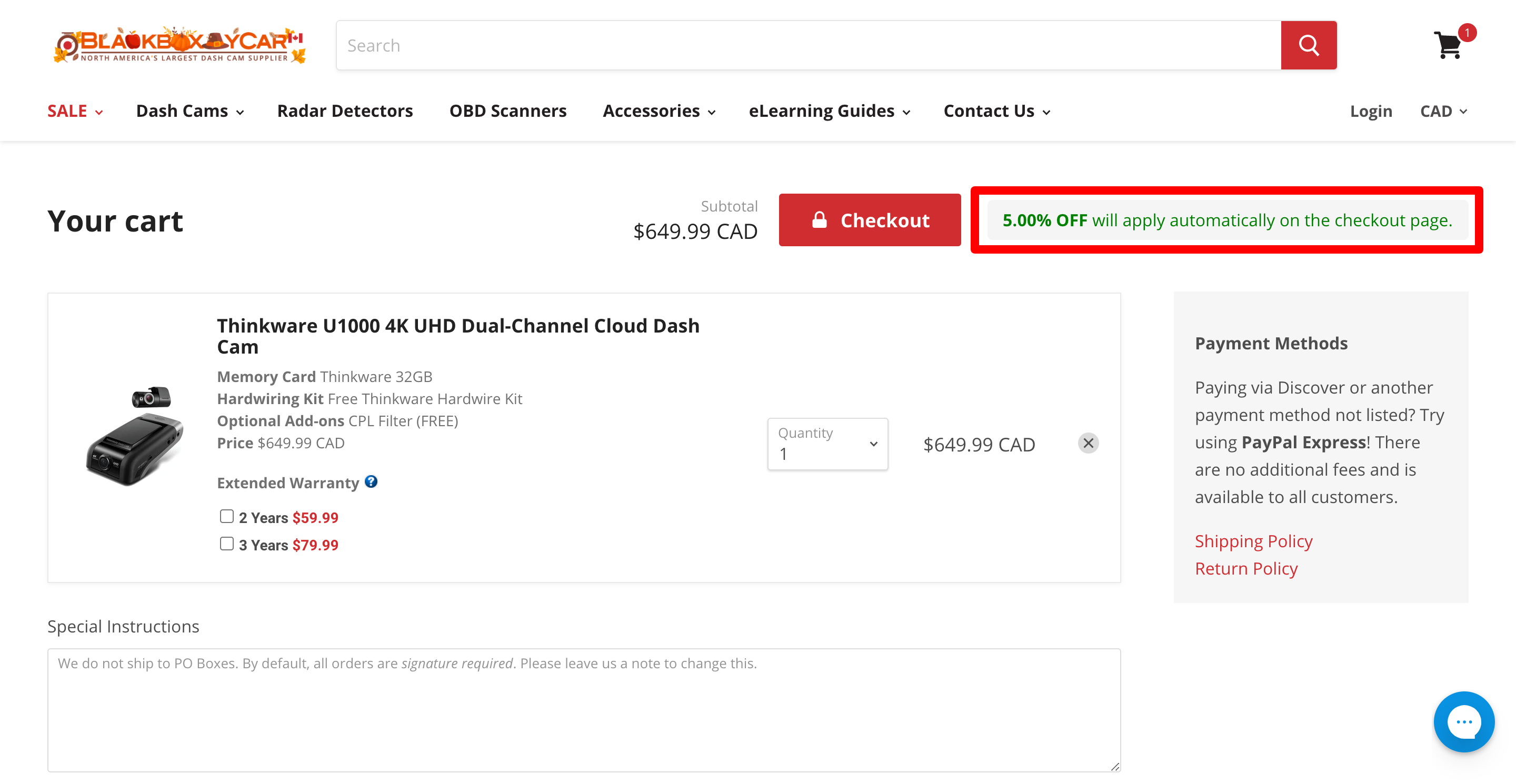Go to OBD Scanners
The image size is (1516, 784).
(508, 111)
